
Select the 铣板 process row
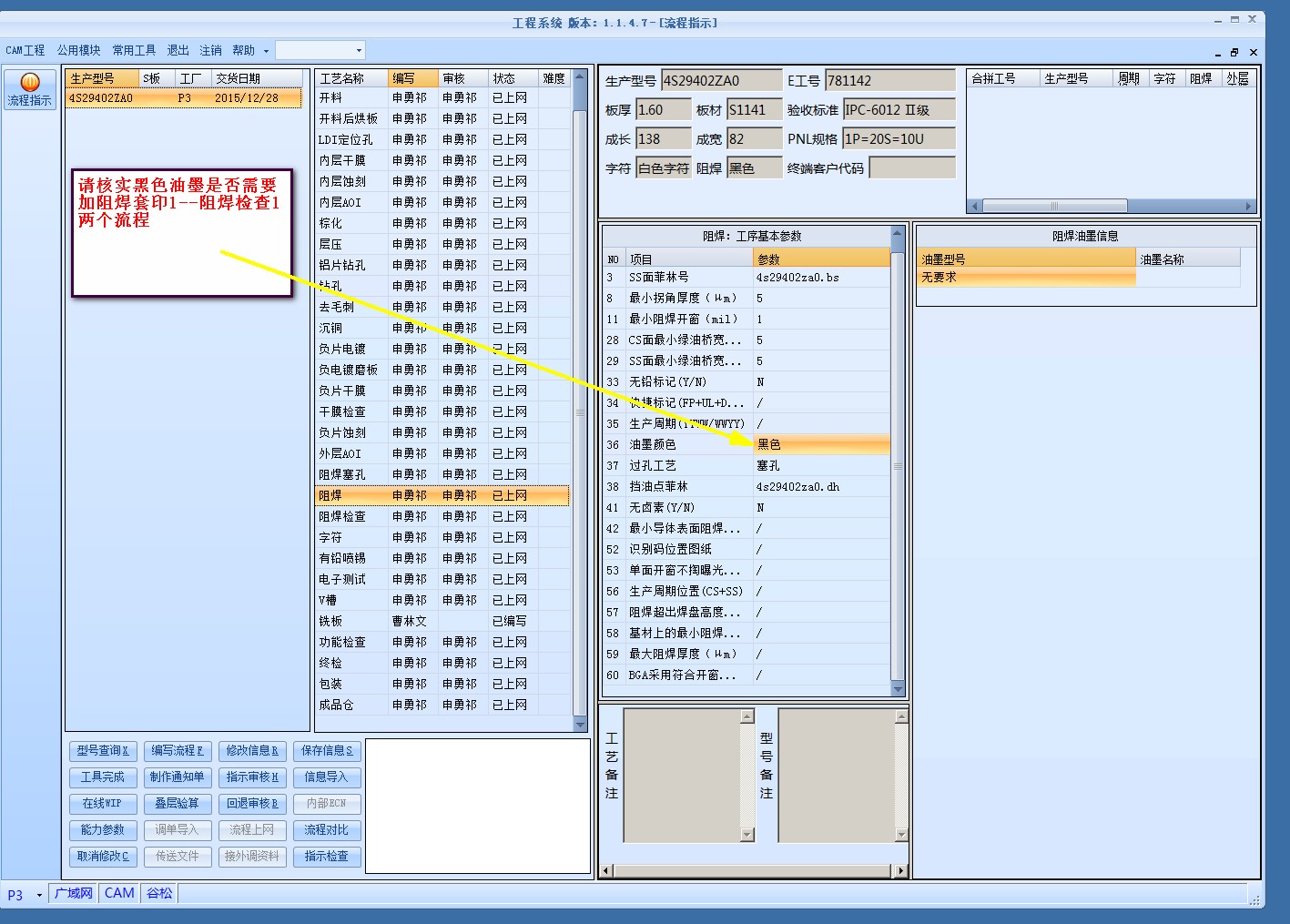443,621
